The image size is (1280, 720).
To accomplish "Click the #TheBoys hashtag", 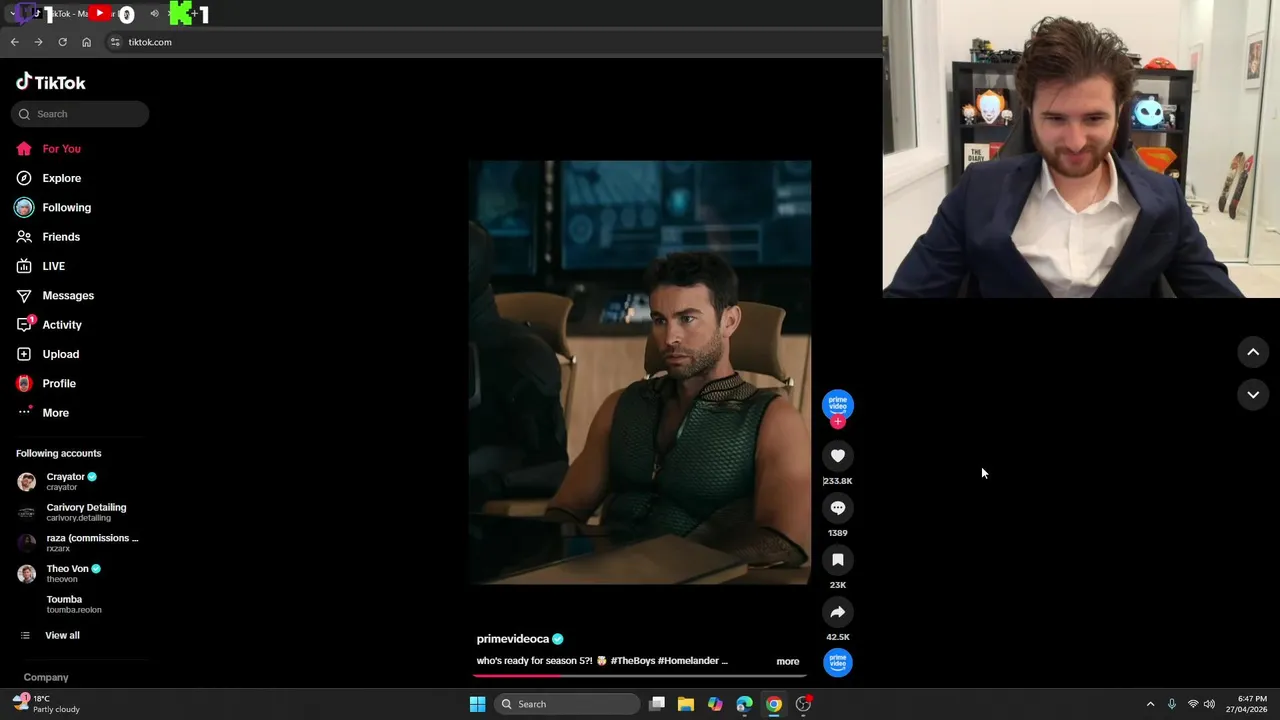I will pyautogui.click(x=632, y=661).
